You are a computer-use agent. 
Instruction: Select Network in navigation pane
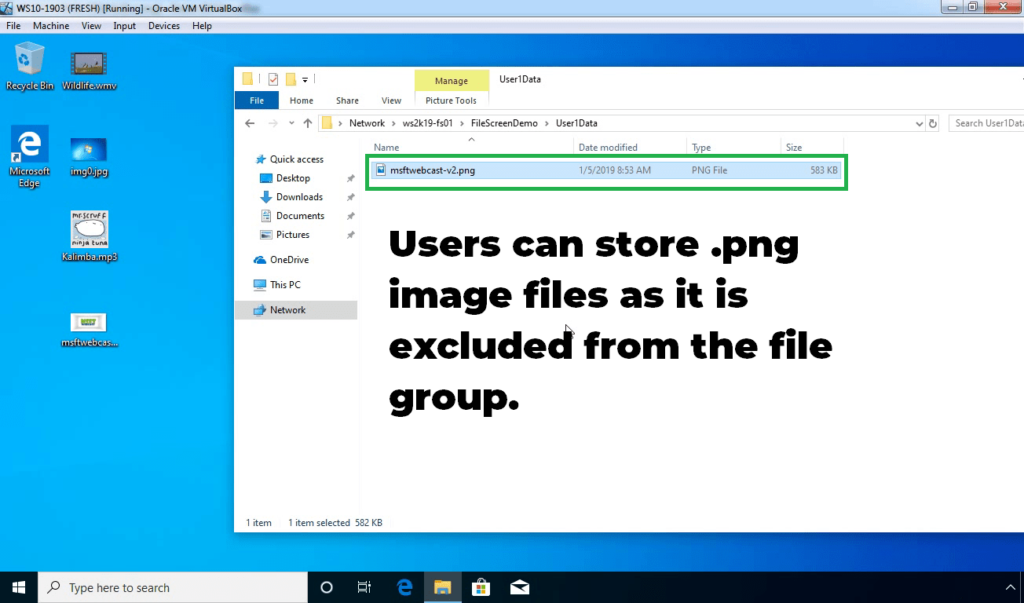296,310
